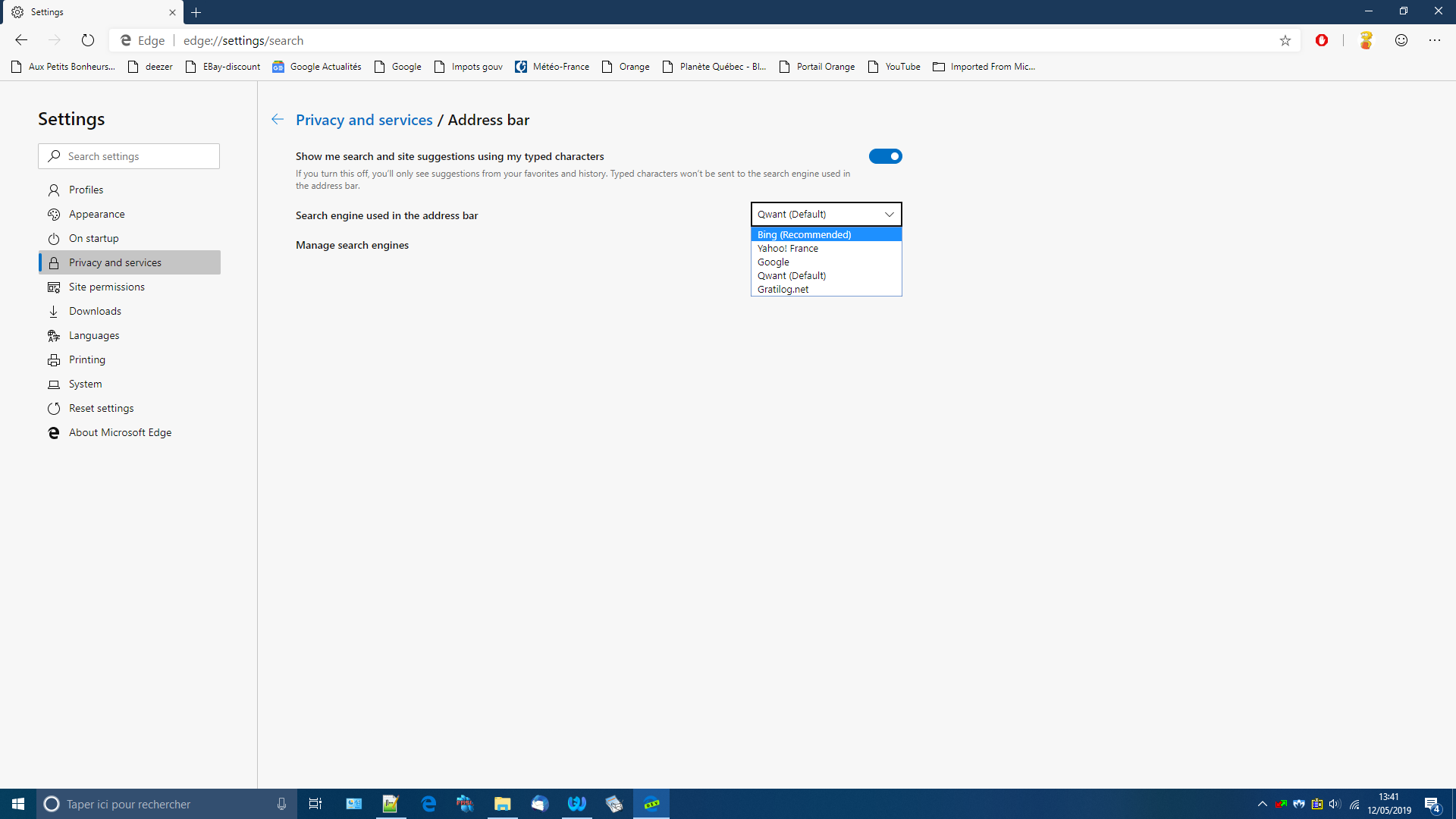
Task: Open File Explorer from taskbar
Action: pos(502,804)
